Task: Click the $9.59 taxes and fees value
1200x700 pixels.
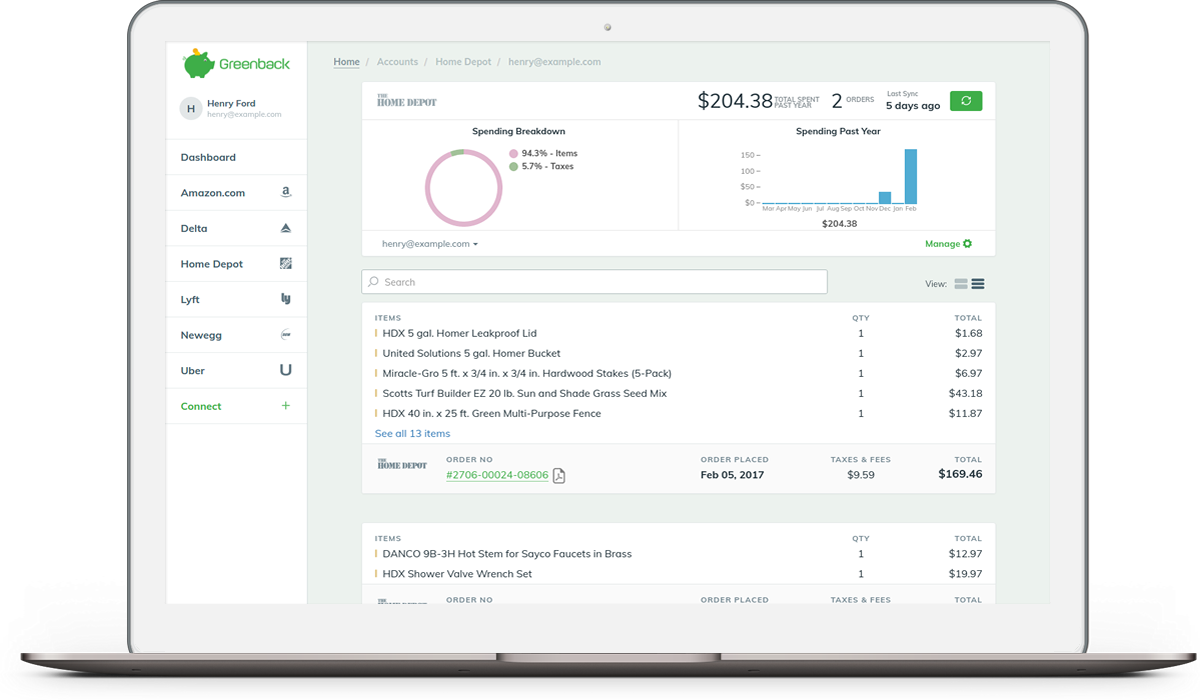Action: [x=860, y=475]
